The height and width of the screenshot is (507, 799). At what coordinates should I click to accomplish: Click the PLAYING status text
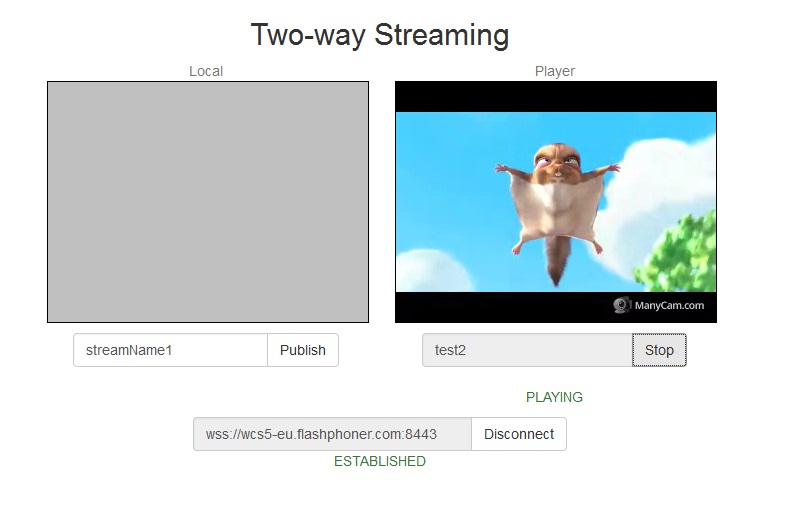click(x=554, y=397)
